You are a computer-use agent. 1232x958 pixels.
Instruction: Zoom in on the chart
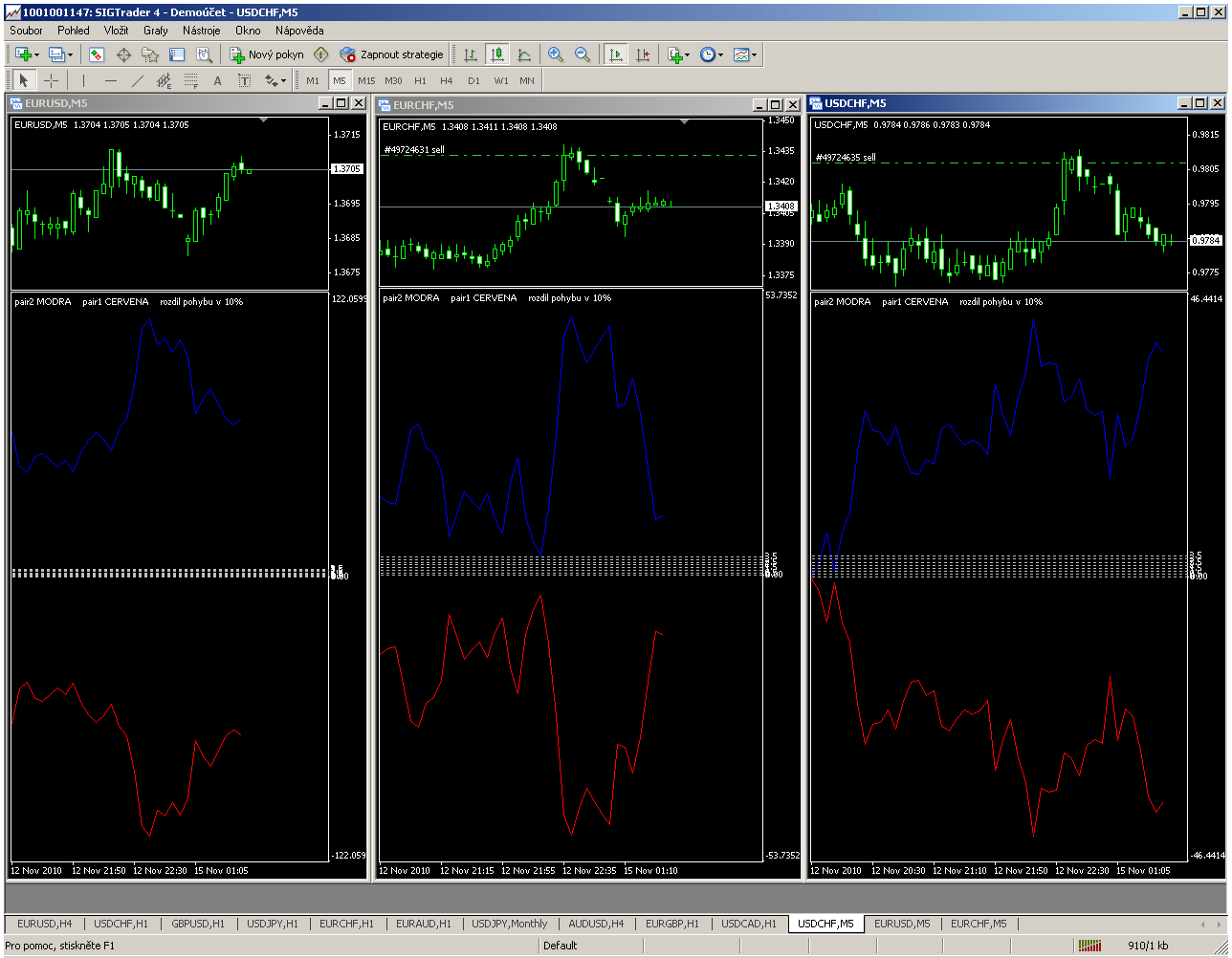tap(556, 54)
